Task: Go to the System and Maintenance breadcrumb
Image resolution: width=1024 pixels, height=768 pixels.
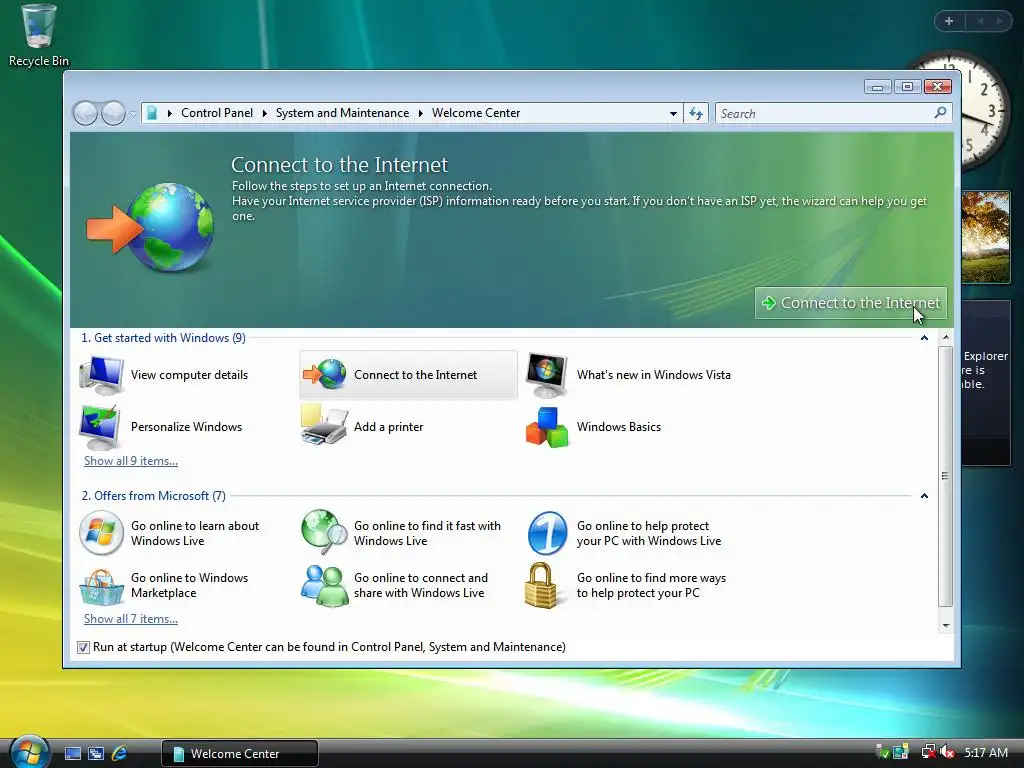Action: point(342,113)
